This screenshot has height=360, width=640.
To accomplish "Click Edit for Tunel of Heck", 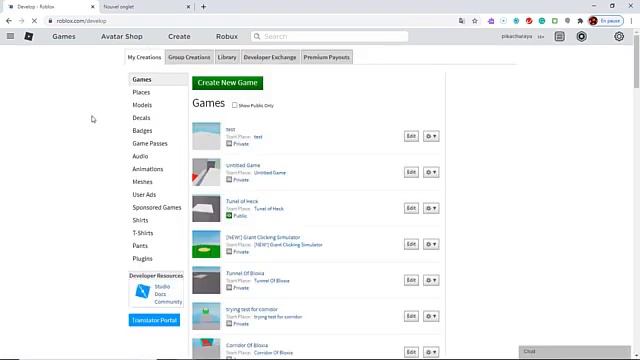I will coord(411,208).
